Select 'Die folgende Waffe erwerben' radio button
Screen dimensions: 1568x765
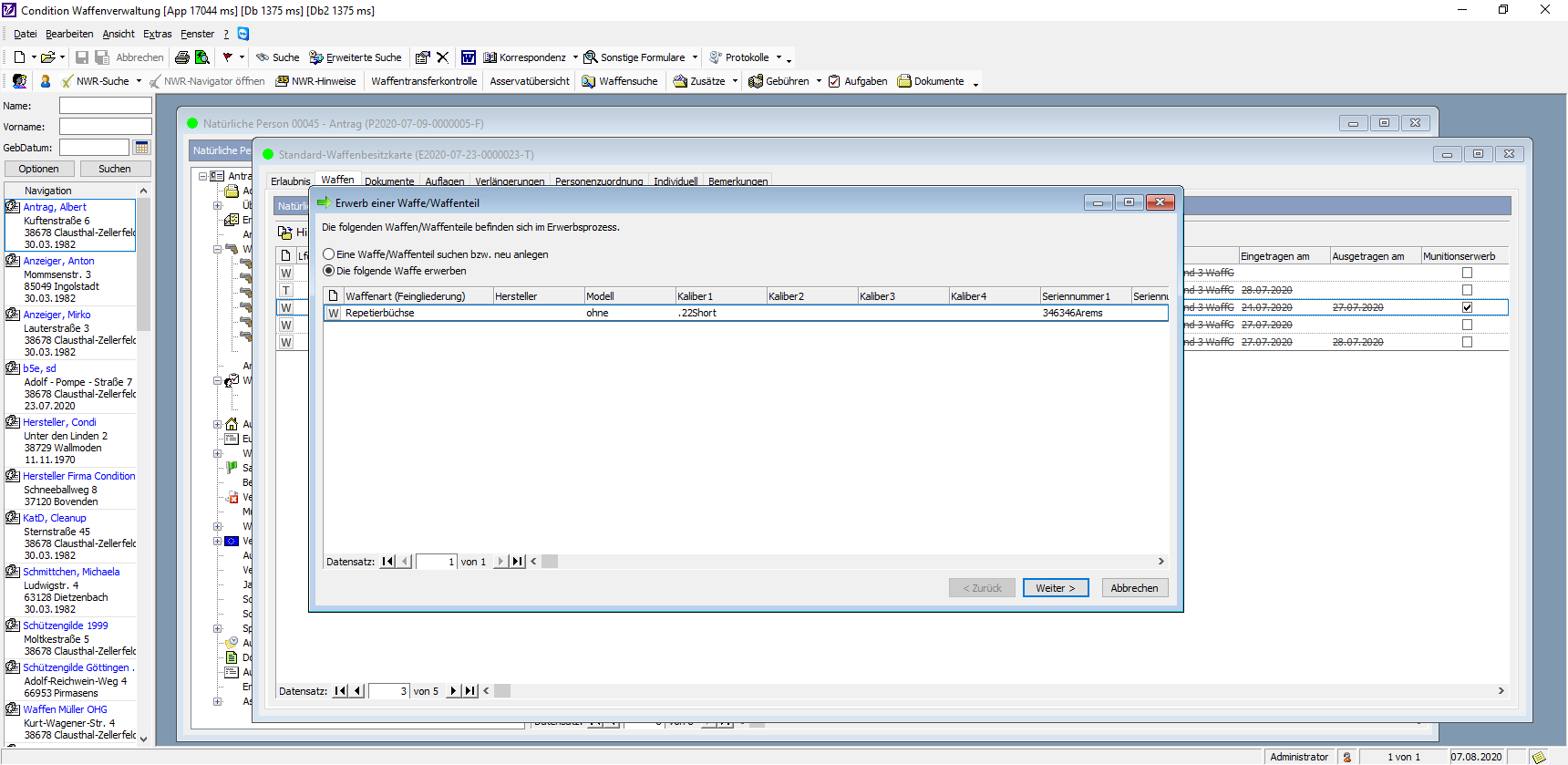(x=329, y=271)
